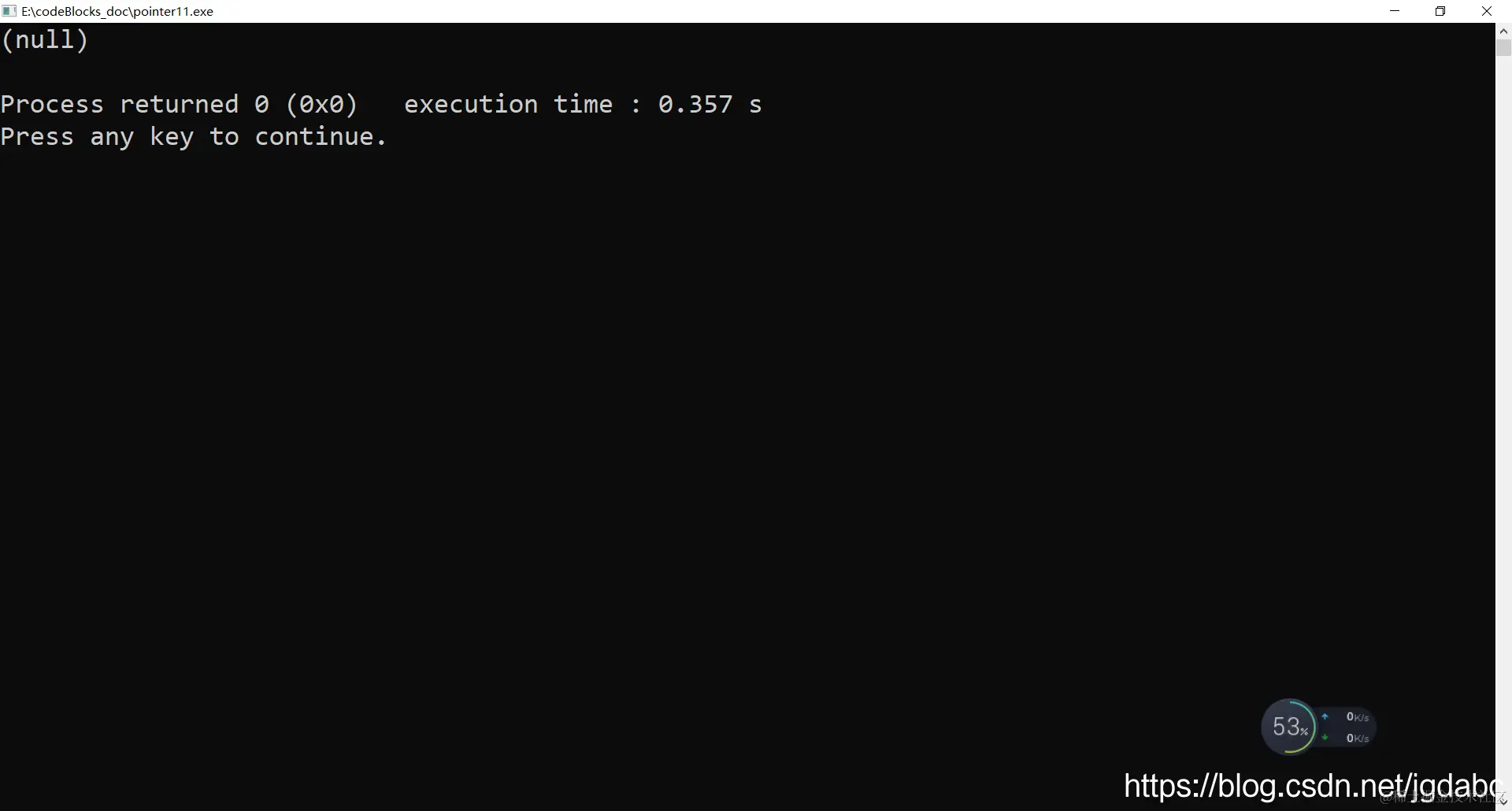The image size is (1512, 811).
Task: Click the blue upload speed arrow
Action: [1325, 717]
